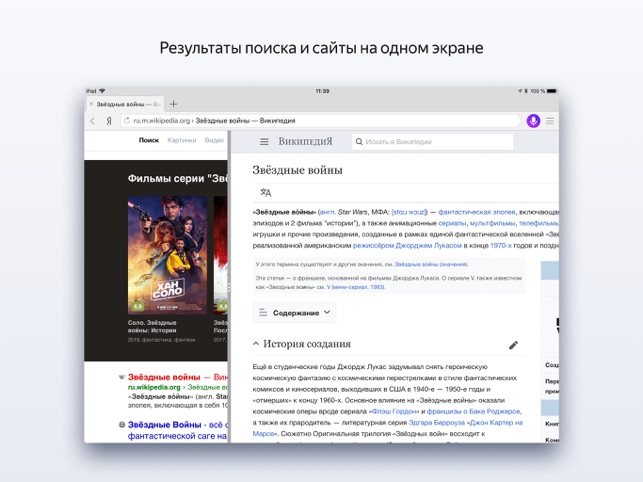The width and height of the screenshot is (643, 482).
Task: Focus the Искать в Википедии field
Action: (x=433, y=142)
